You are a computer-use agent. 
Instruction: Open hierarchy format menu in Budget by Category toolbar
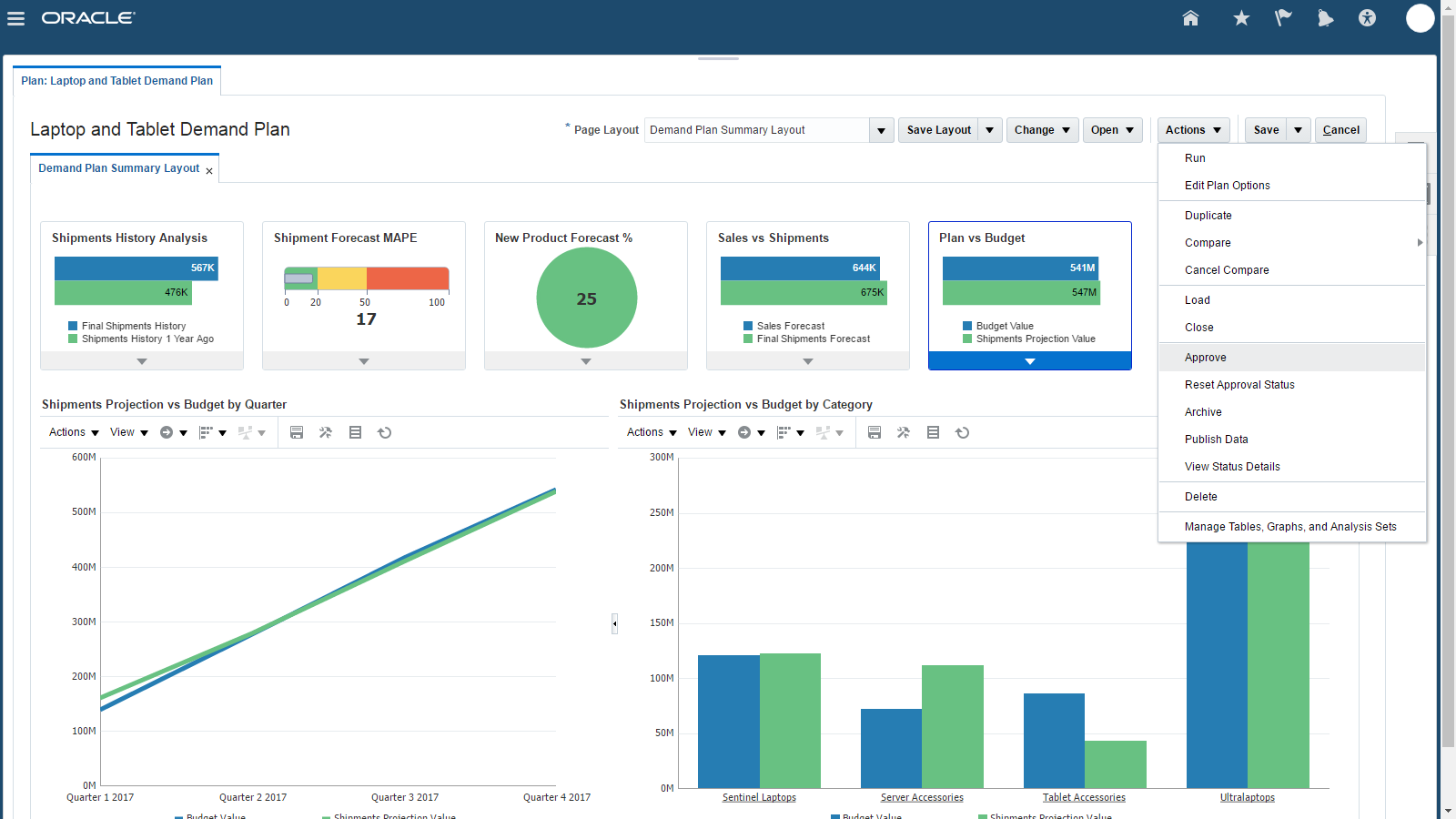(x=791, y=432)
